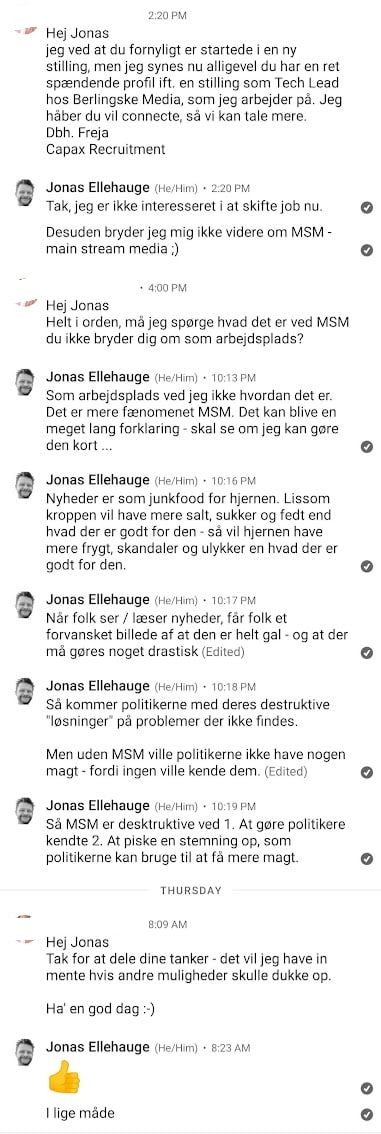Open Jonas Ellehauge's profile from the 10:13 PM message

click(x=98, y=377)
